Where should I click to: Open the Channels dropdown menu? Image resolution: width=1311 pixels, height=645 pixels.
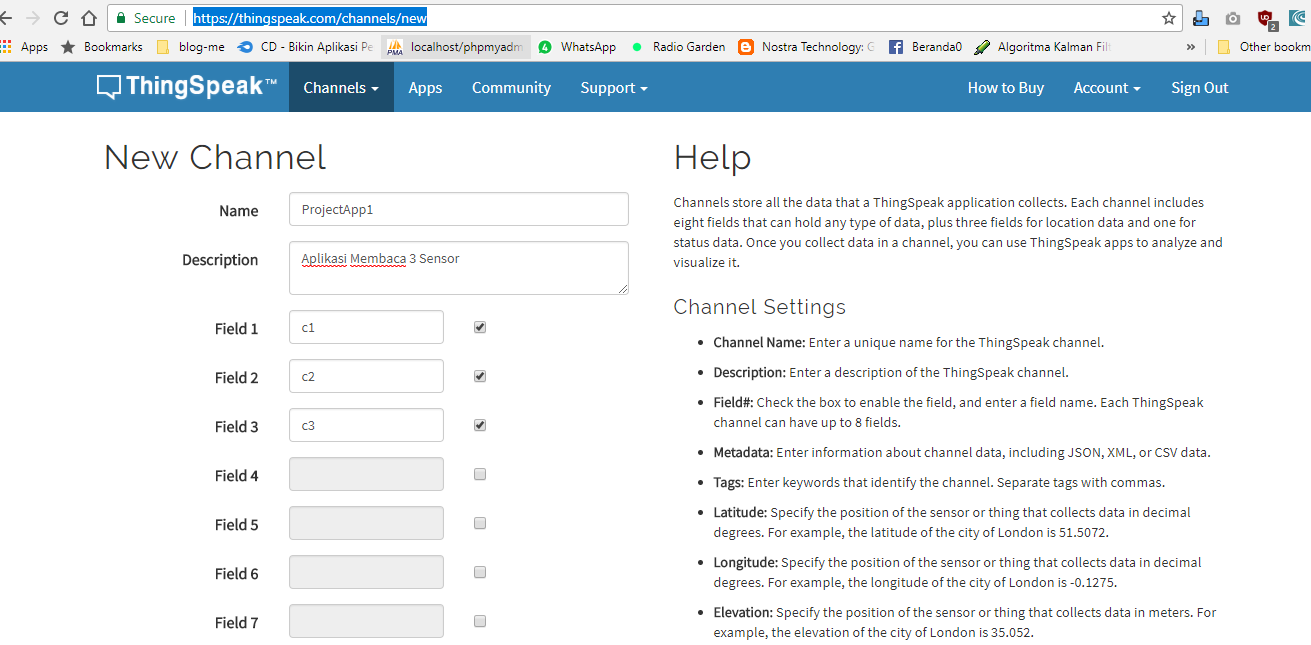pos(341,87)
